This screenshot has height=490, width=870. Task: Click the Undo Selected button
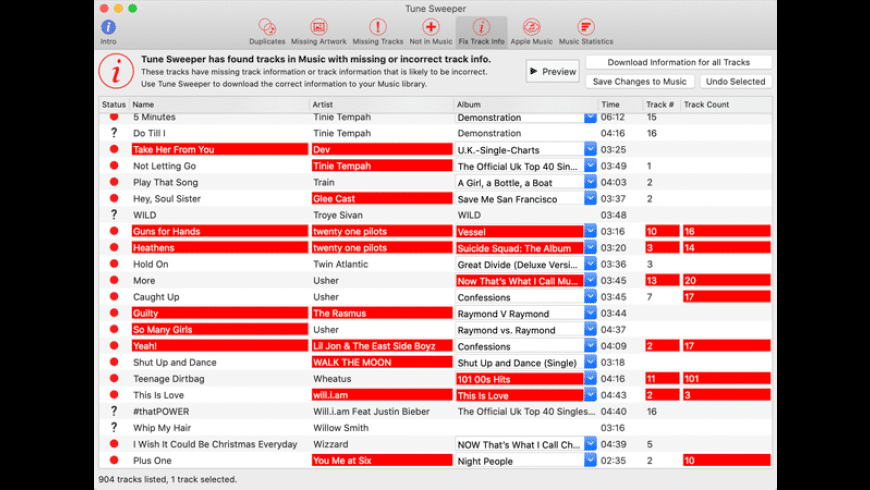point(735,81)
